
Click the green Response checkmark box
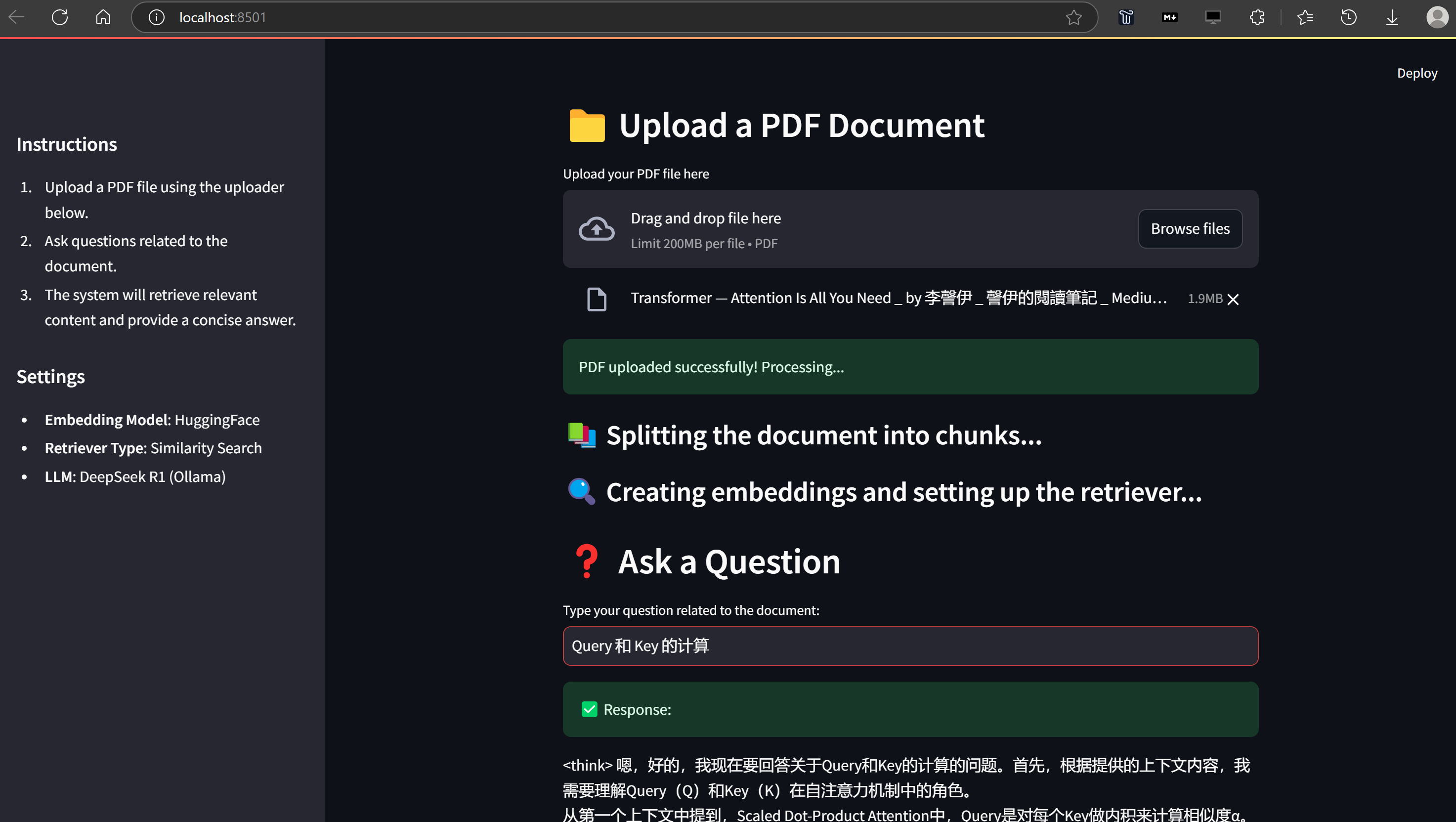tap(589, 709)
